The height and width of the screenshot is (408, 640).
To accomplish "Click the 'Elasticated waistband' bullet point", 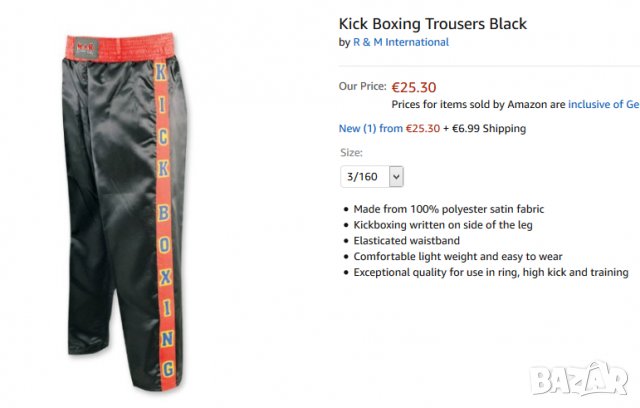I will coord(407,240).
